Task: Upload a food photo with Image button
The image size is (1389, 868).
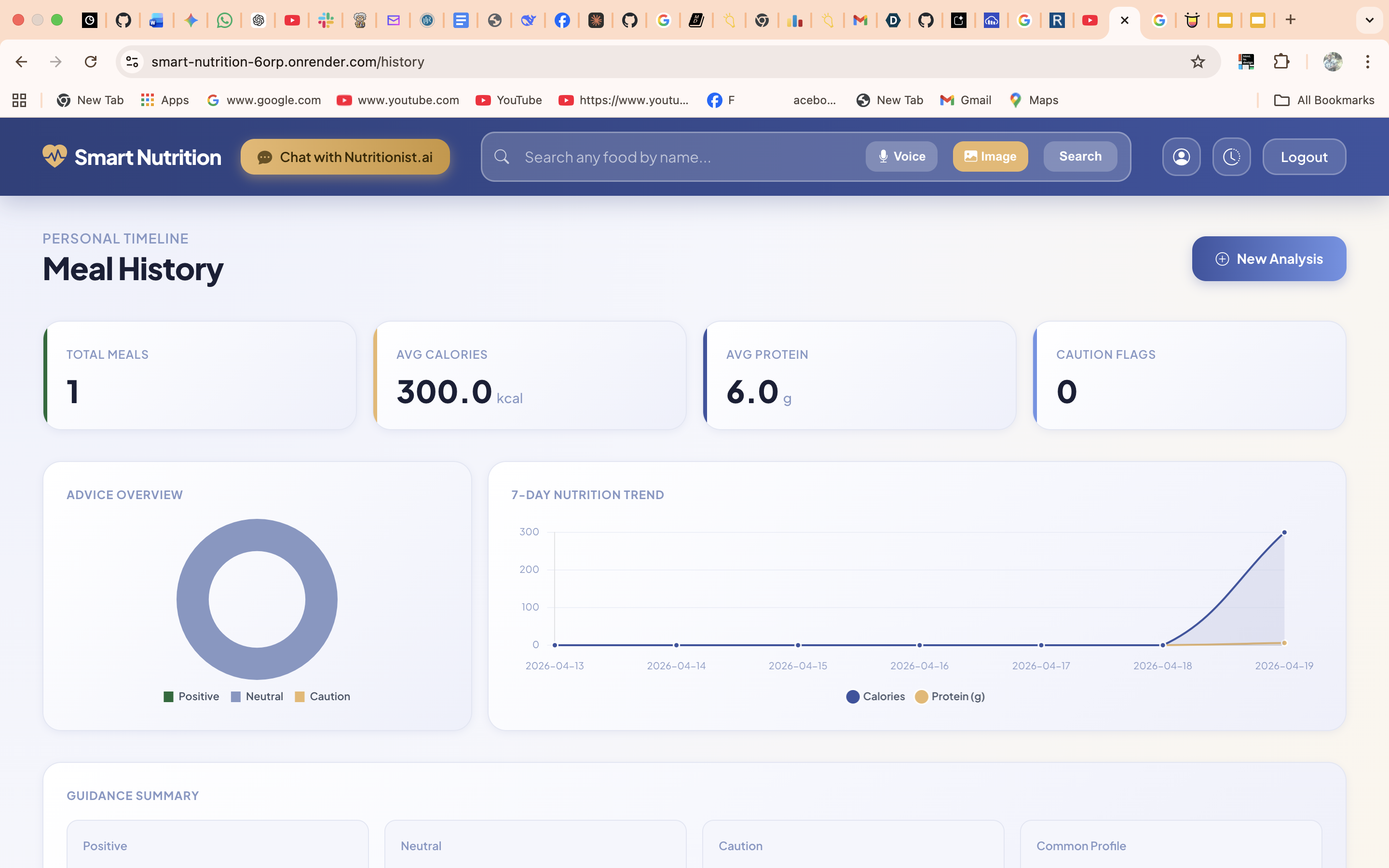Action: point(990,157)
